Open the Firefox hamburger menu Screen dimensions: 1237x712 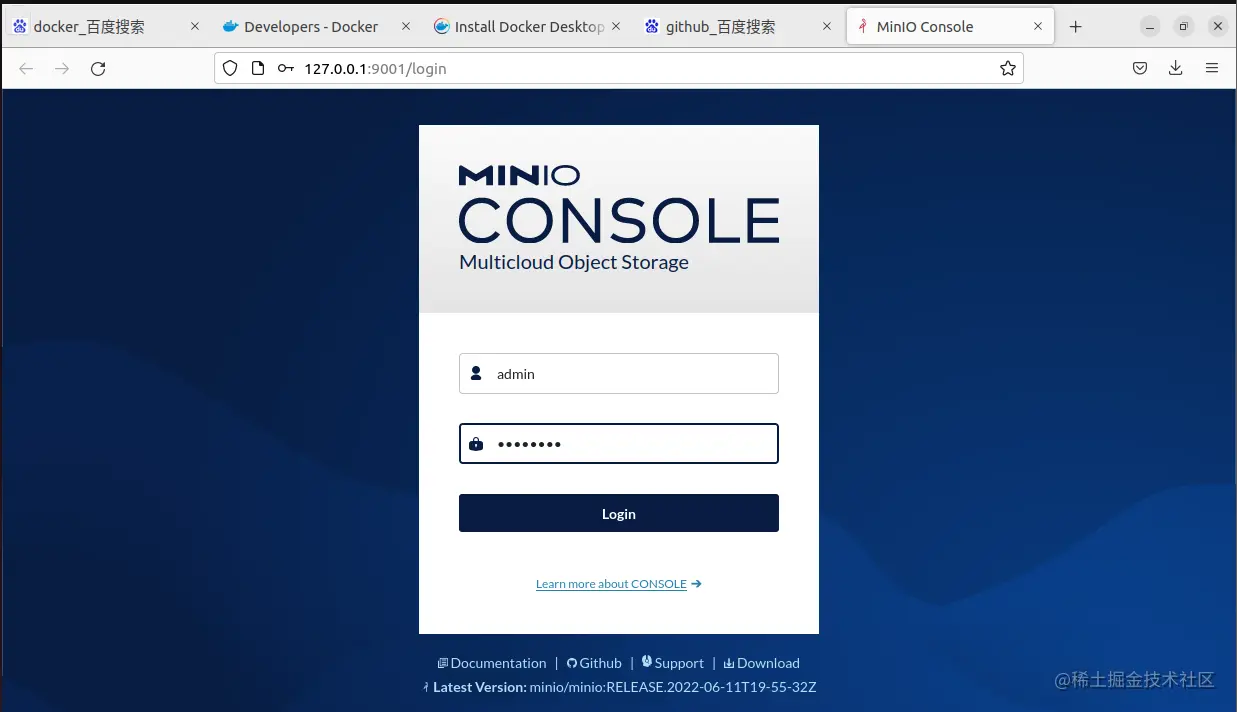[x=1212, y=69]
